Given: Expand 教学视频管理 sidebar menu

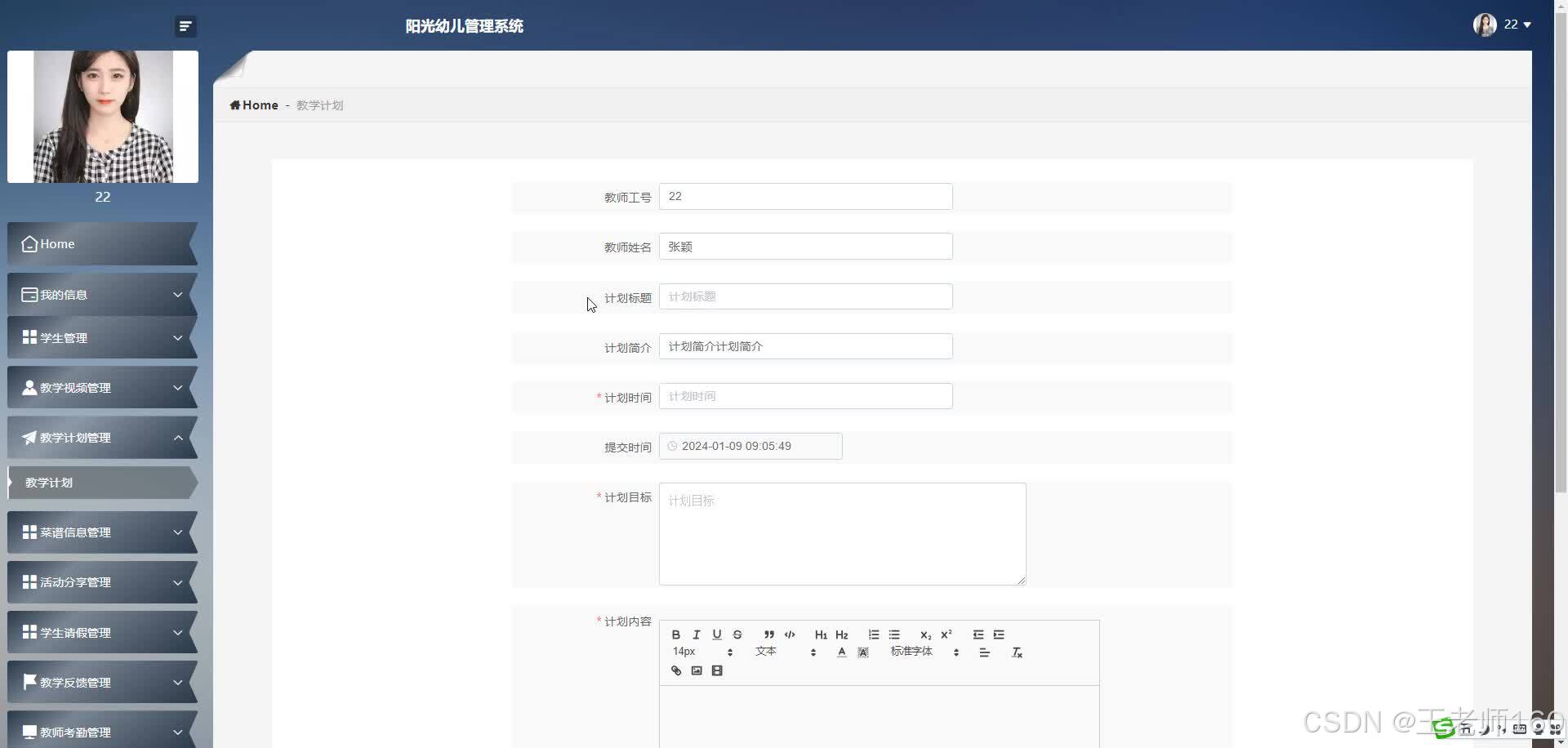Looking at the screenshot, I should click(x=102, y=388).
